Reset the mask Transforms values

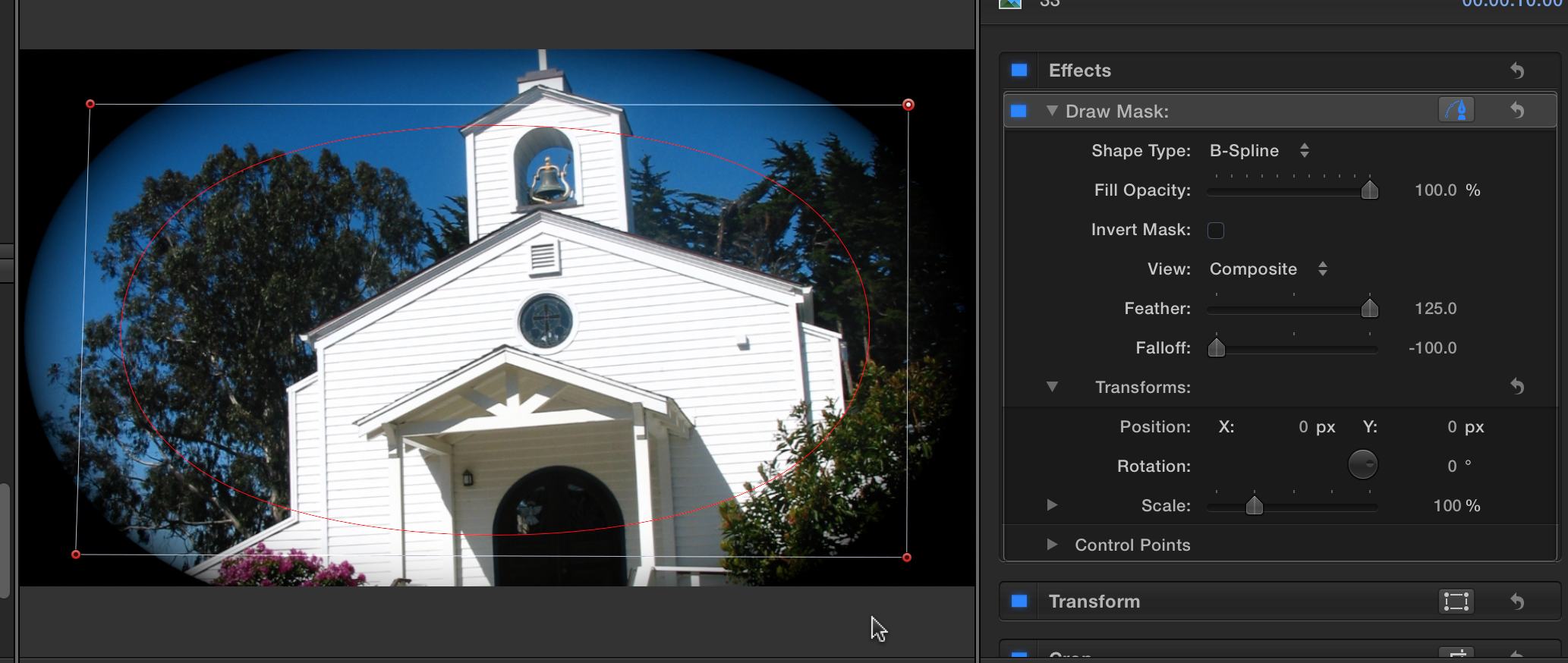click(1517, 387)
